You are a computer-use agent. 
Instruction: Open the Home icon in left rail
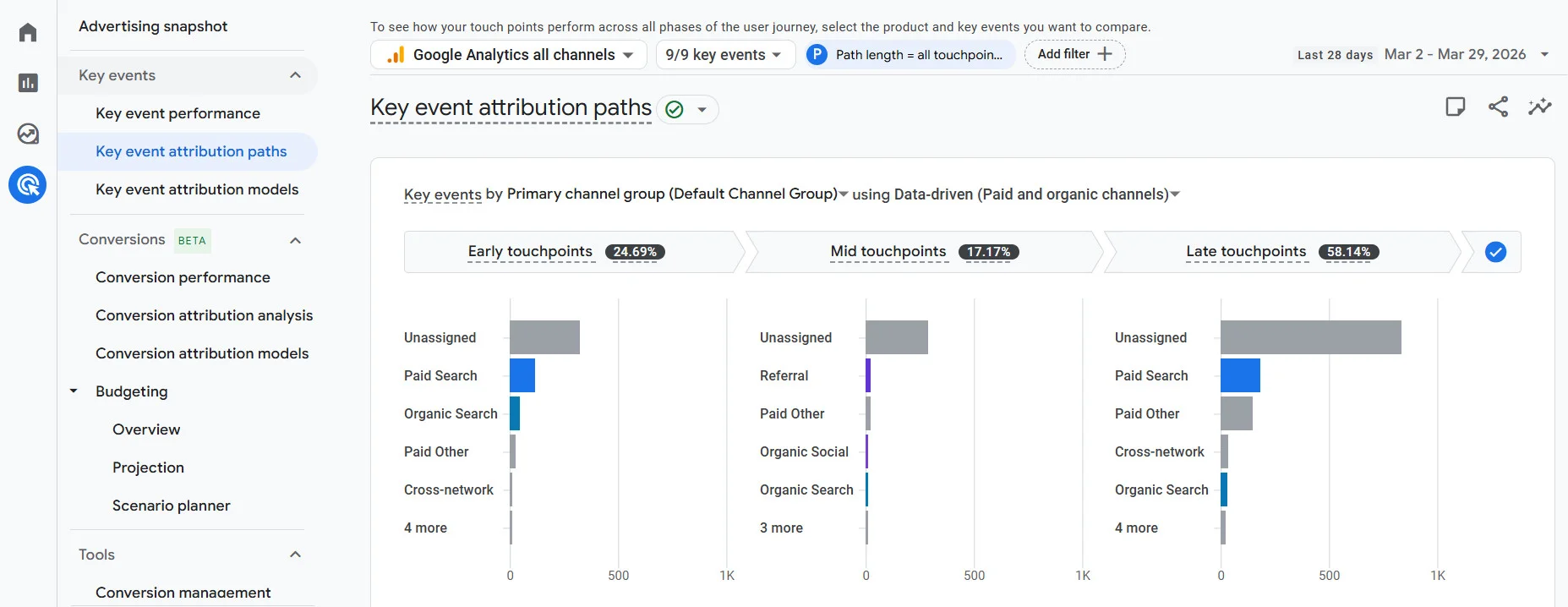[x=28, y=33]
